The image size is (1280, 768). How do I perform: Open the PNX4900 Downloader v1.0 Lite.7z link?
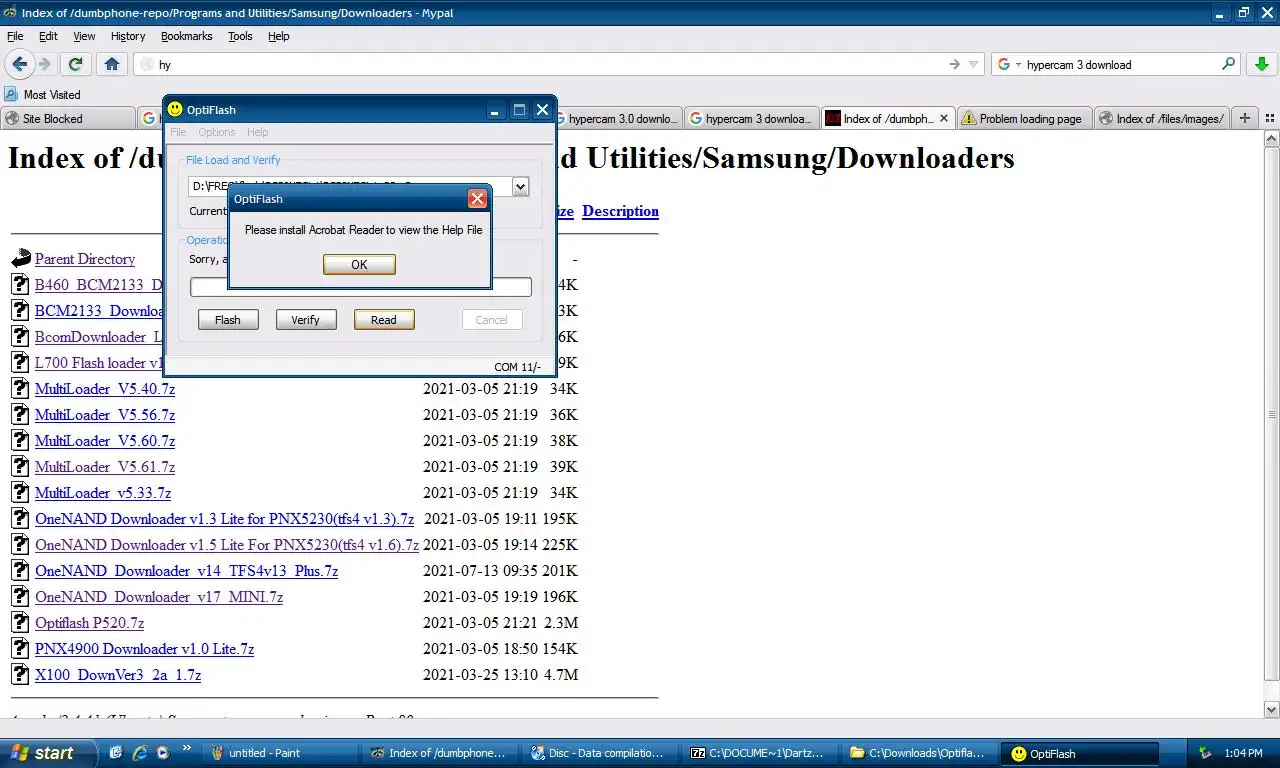click(144, 649)
